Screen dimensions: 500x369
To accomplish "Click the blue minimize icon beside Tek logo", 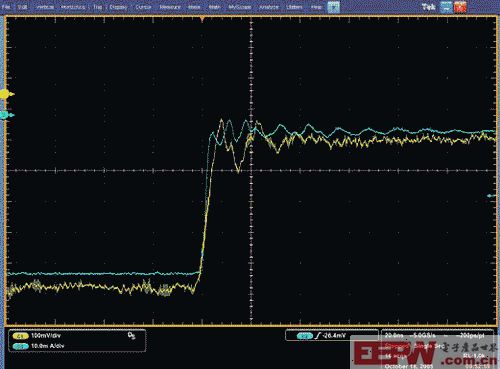I will click(x=446, y=7).
